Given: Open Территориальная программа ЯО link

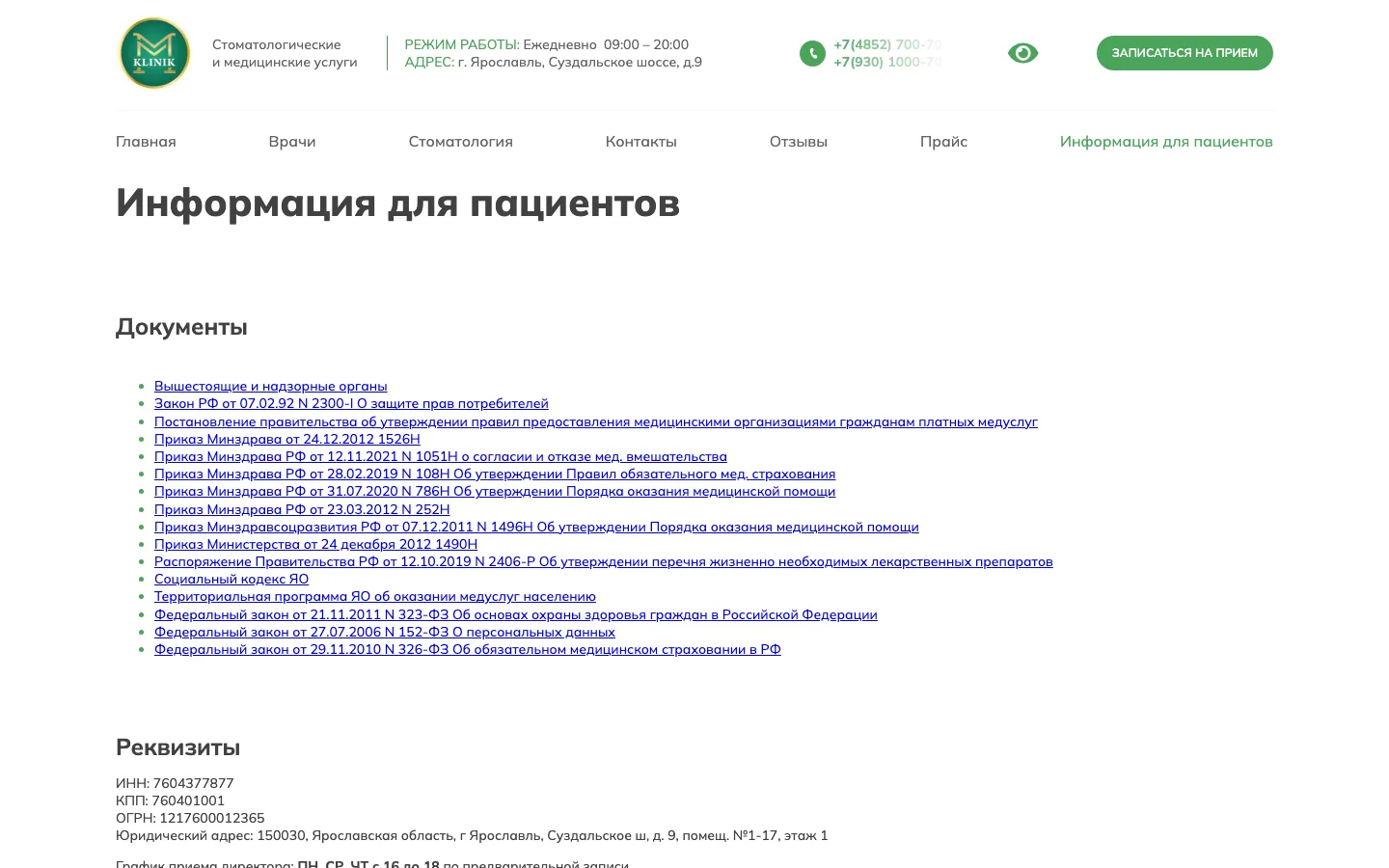Looking at the screenshot, I should pos(375,596).
